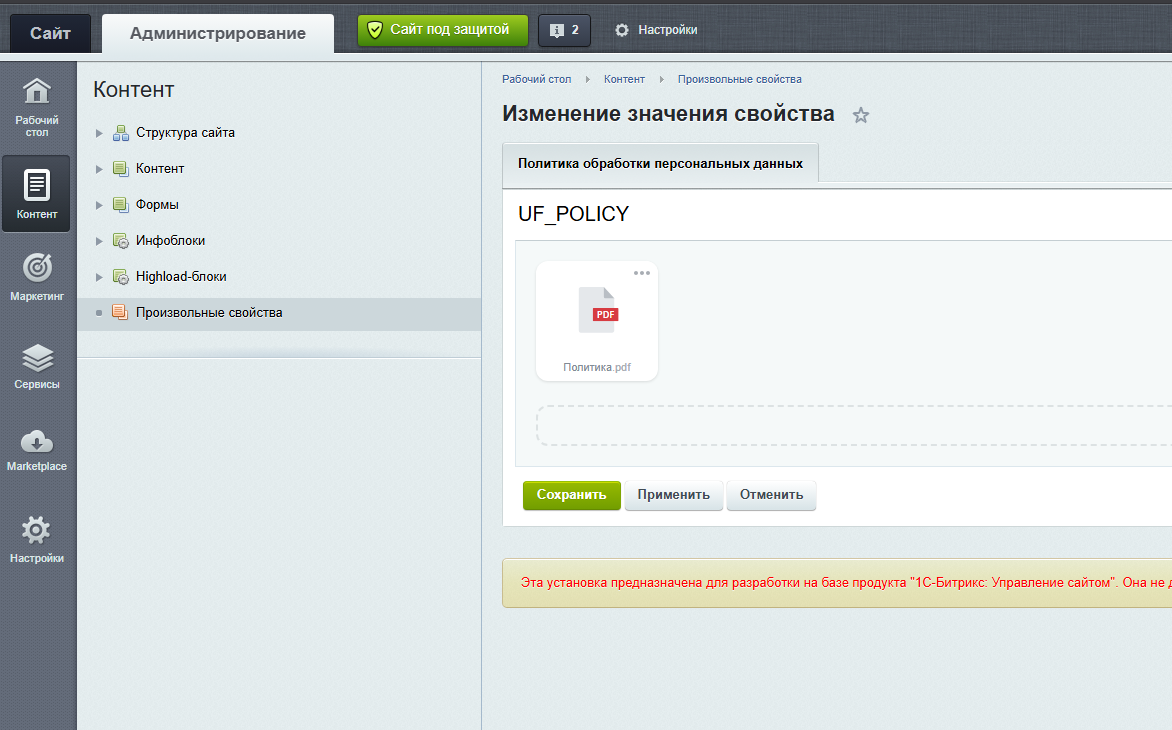The height and width of the screenshot is (730, 1172).
Task: Expand the Инфоблоки tree node
Action: pos(99,241)
